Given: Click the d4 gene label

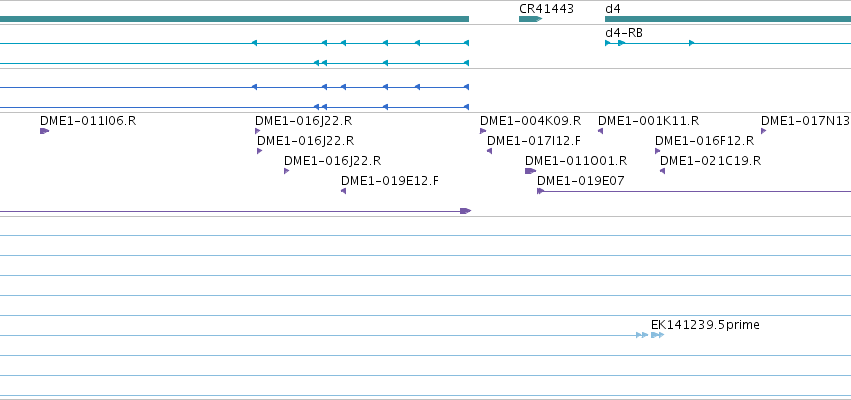Looking at the screenshot, I should [x=613, y=9].
